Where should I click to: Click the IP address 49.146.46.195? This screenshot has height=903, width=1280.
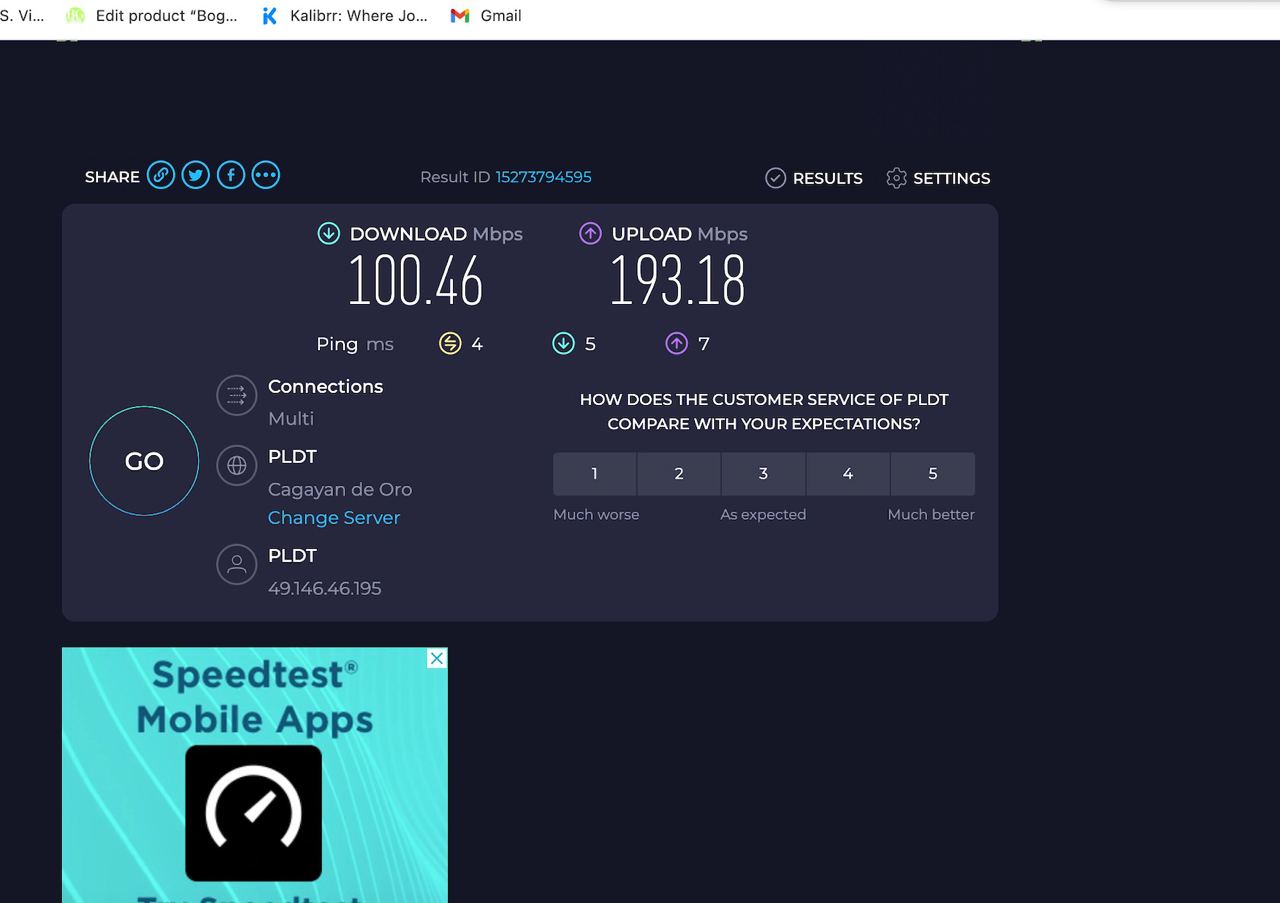pyautogui.click(x=325, y=588)
